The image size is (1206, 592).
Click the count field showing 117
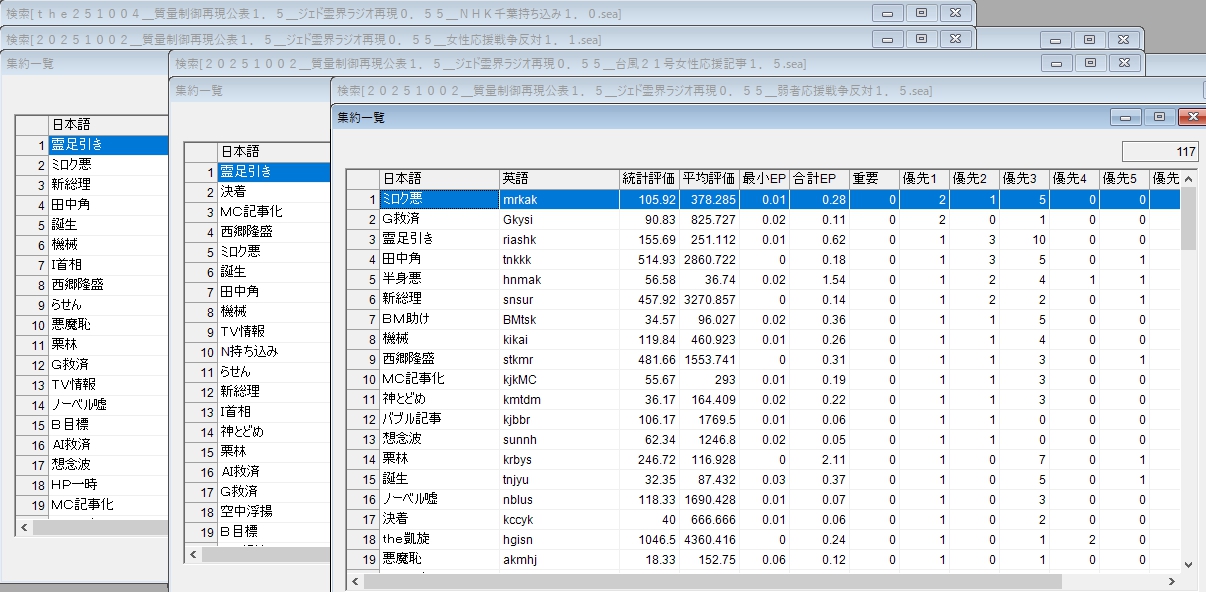[1160, 152]
